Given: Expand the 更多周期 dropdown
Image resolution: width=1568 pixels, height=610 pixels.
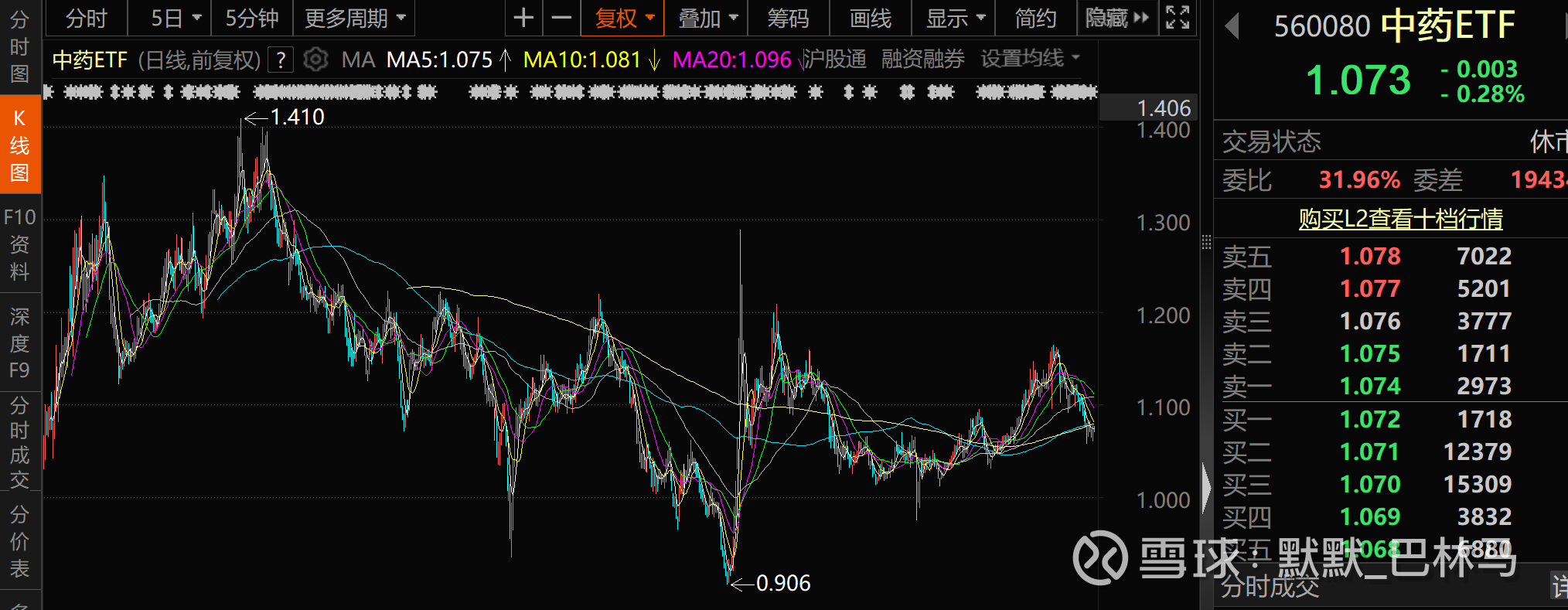Looking at the screenshot, I should coord(355,18).
